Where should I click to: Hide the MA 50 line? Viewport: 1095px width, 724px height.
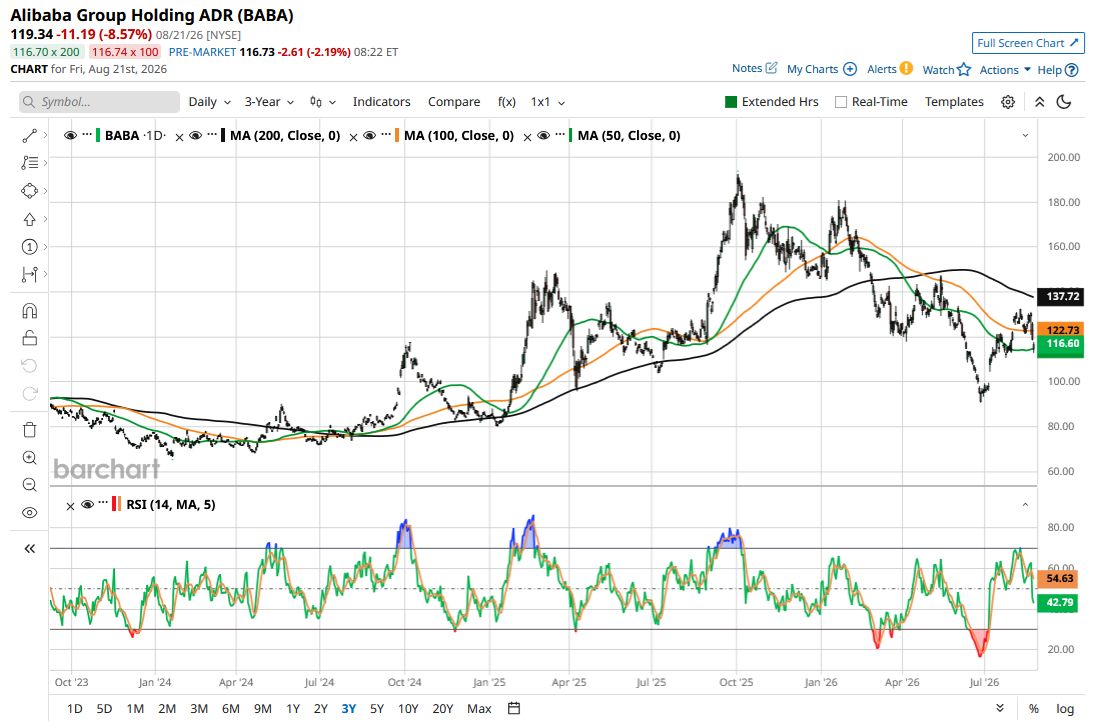543,135
